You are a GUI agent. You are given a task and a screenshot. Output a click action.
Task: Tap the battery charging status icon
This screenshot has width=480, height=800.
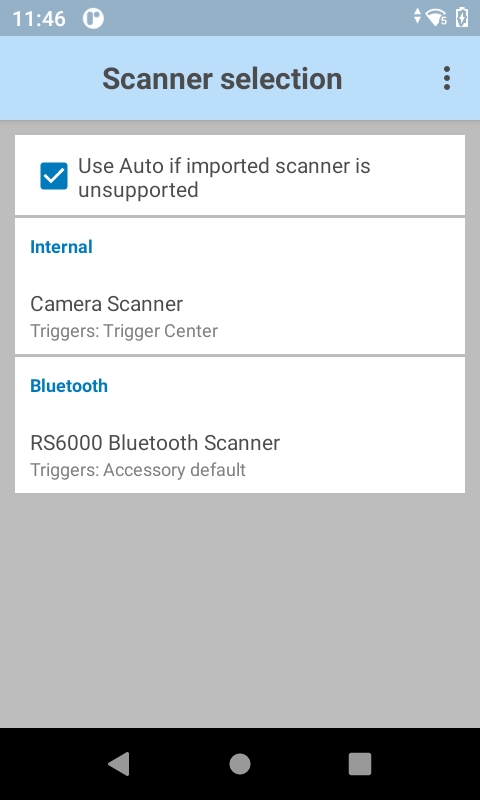tap(462, 17)
